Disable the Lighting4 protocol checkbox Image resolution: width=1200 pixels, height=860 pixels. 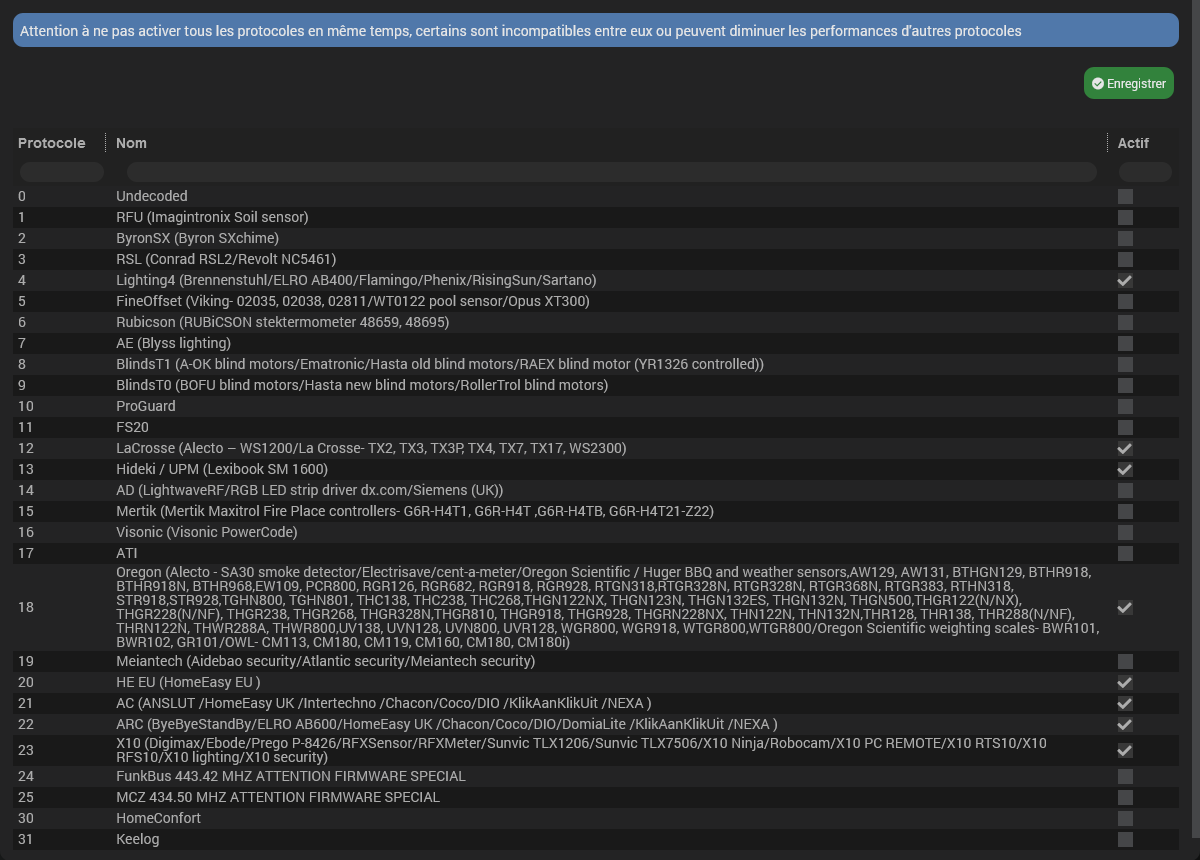click(x=1126, y=281)
